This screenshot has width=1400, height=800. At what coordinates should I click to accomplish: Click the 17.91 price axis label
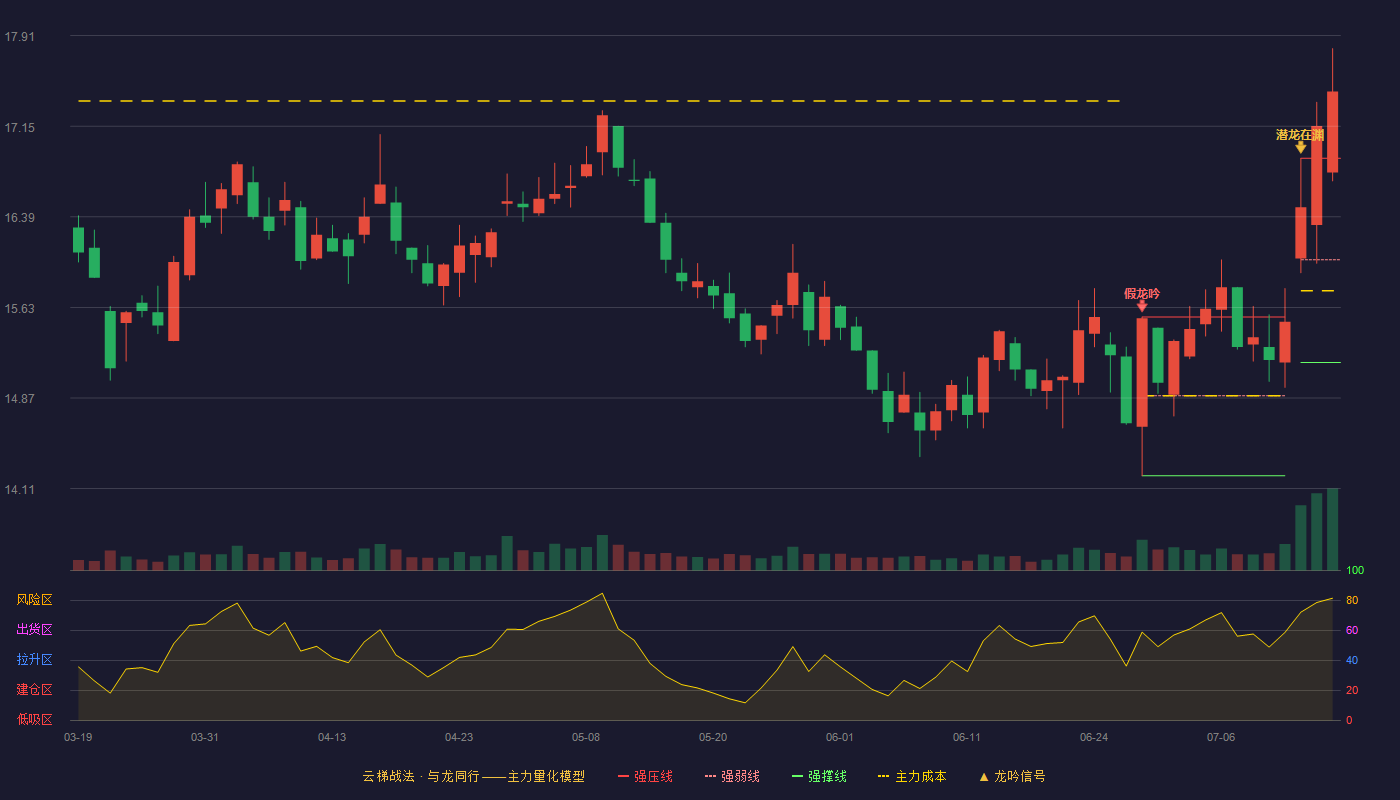point(19,37)
